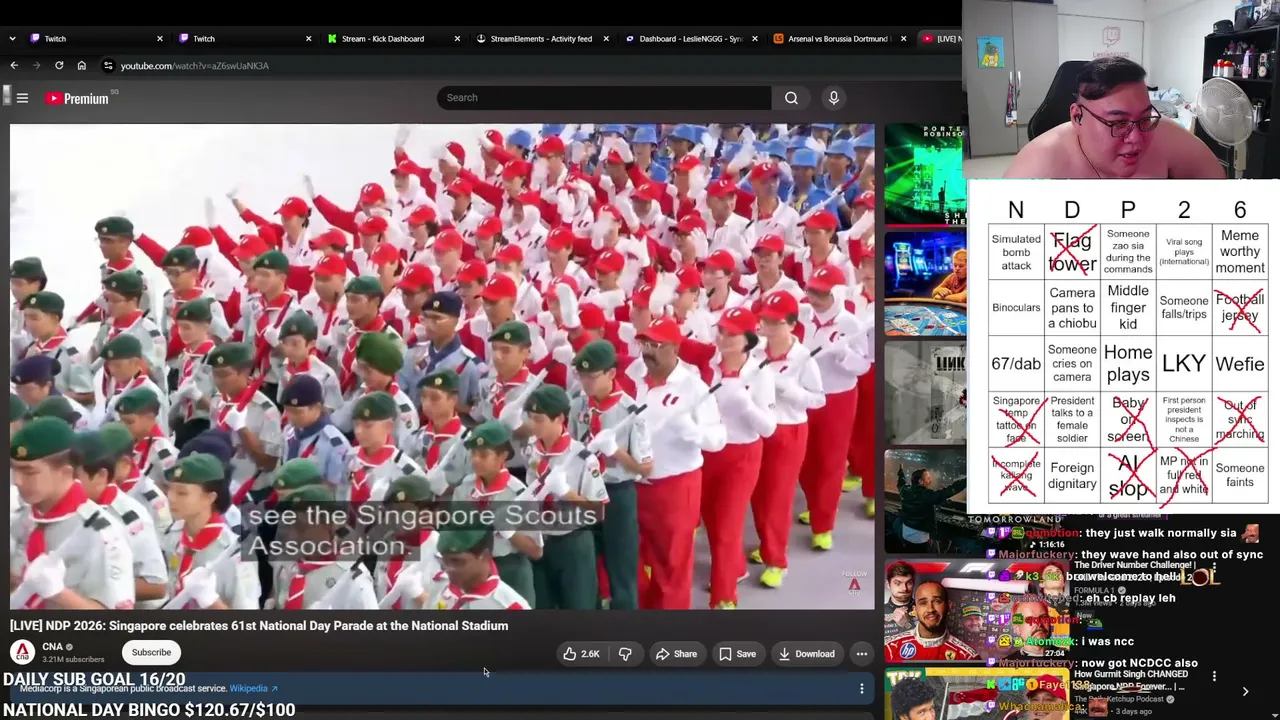Like the video with thumbs-up 2.6K

(x=581, y=654)
